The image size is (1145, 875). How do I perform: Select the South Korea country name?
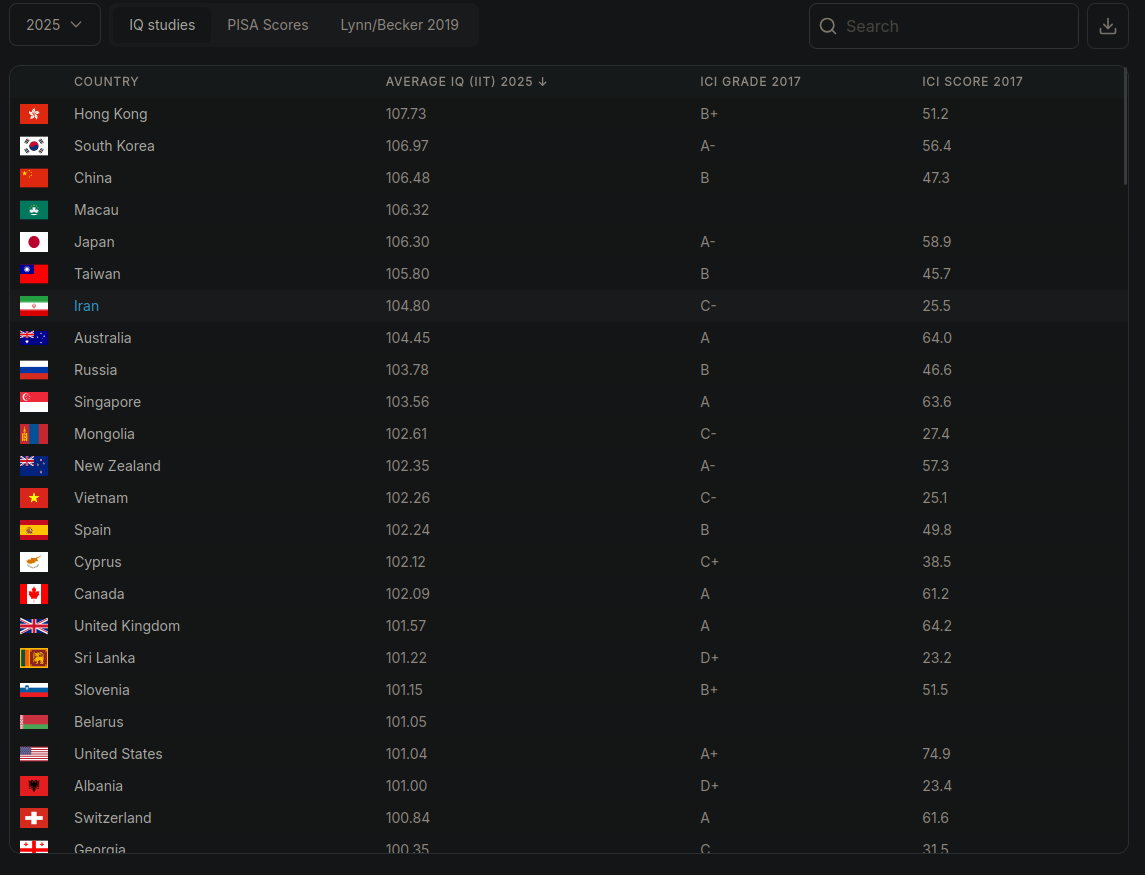114,146
